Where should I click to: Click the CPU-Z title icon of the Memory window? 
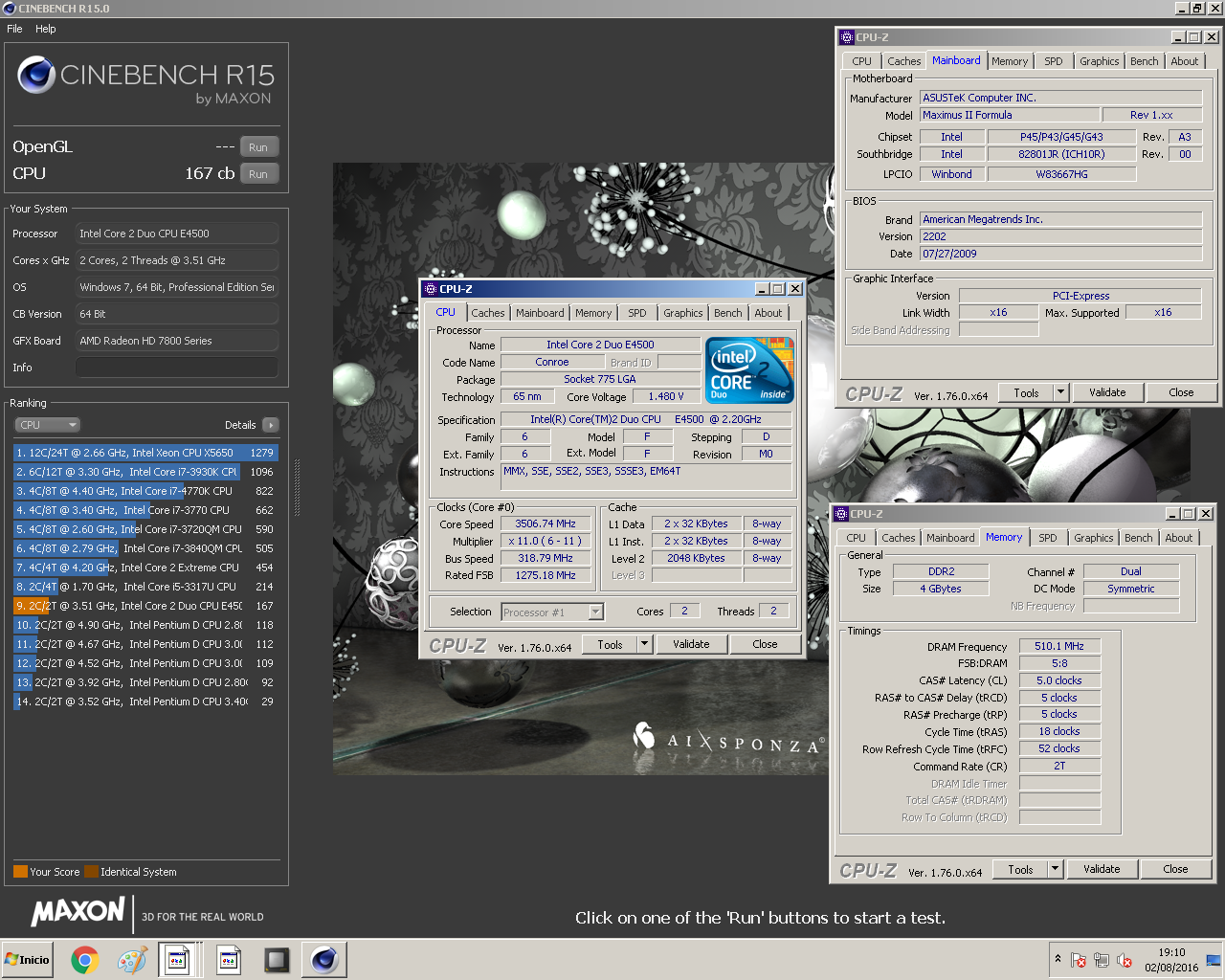coord(840,514)
